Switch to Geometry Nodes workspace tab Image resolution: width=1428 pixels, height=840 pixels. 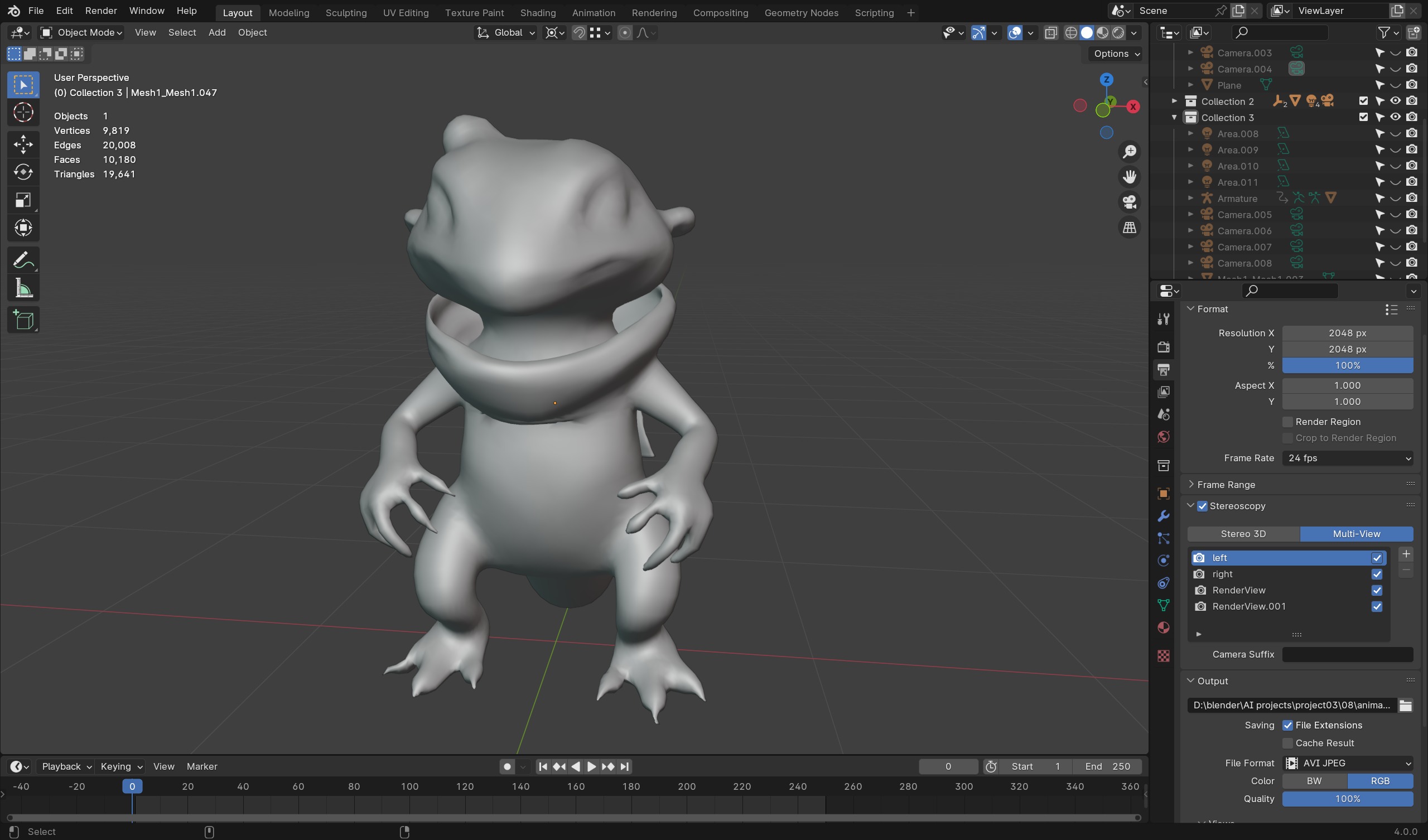801,12
